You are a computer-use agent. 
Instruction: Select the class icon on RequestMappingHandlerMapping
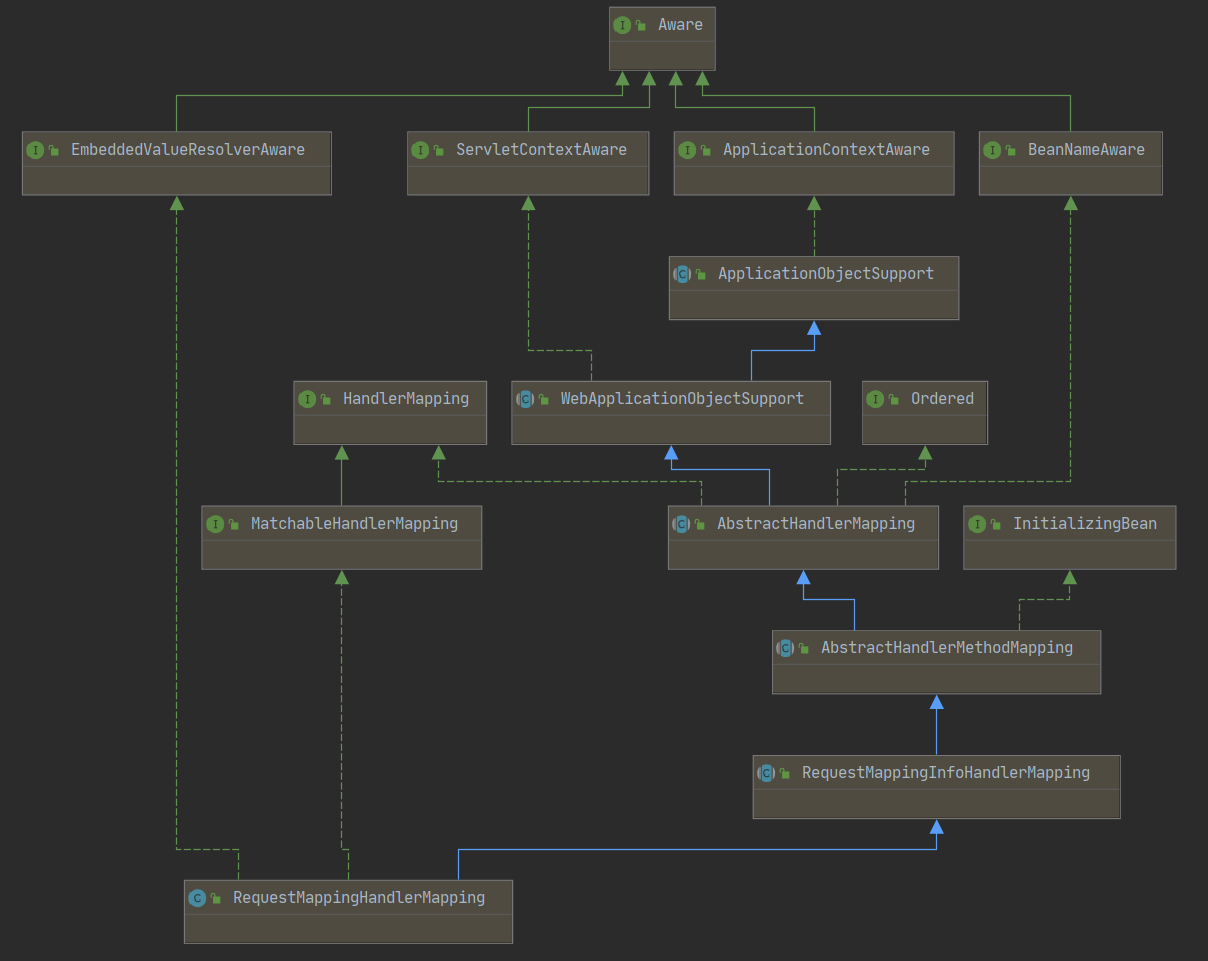pyautogui.click(x=198, y=897)
